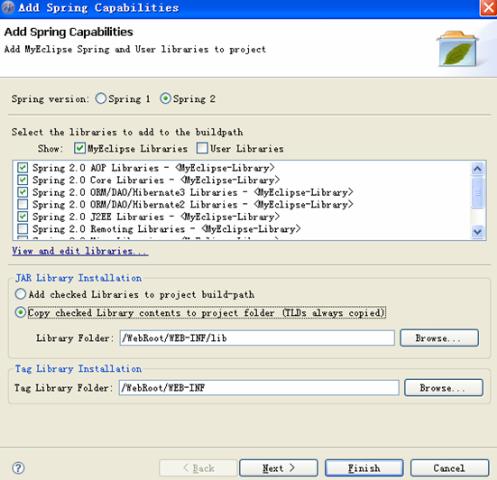Viewport: 497px width, 480px height.
Task: Enable the User Libraries checkbox
Action: (202, 148)
